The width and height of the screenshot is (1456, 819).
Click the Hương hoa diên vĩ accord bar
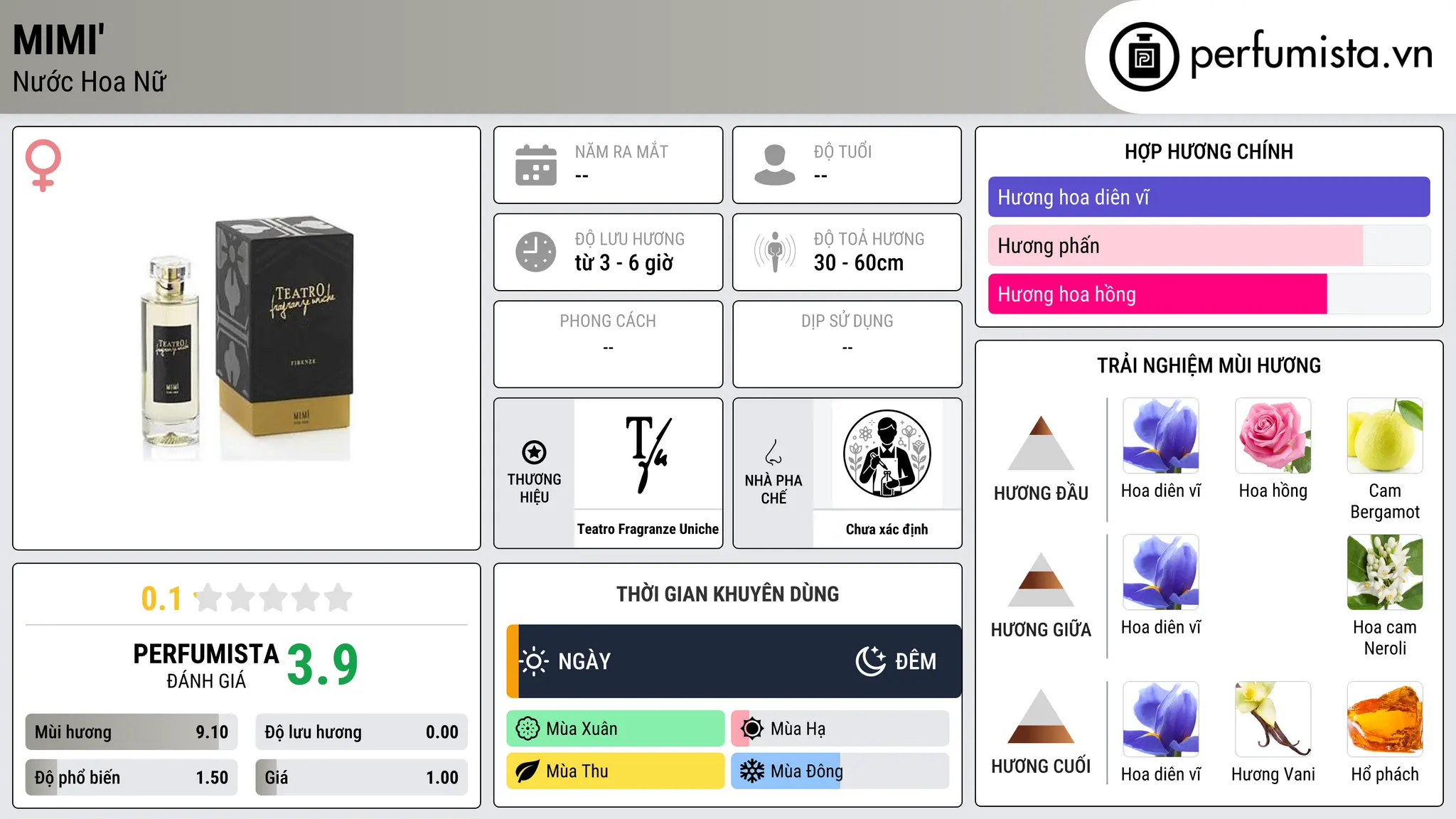point(1209,197)
